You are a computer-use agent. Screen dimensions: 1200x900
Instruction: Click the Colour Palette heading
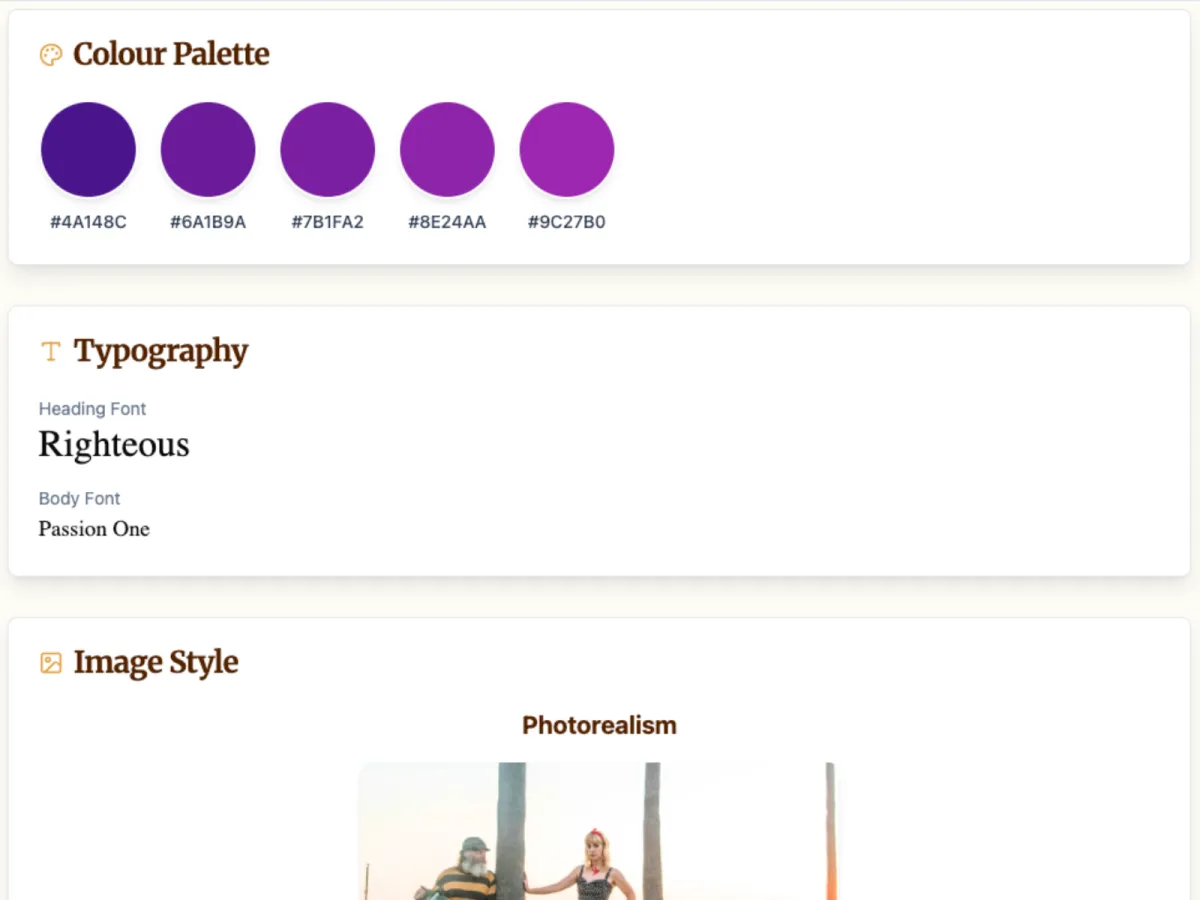171,54
